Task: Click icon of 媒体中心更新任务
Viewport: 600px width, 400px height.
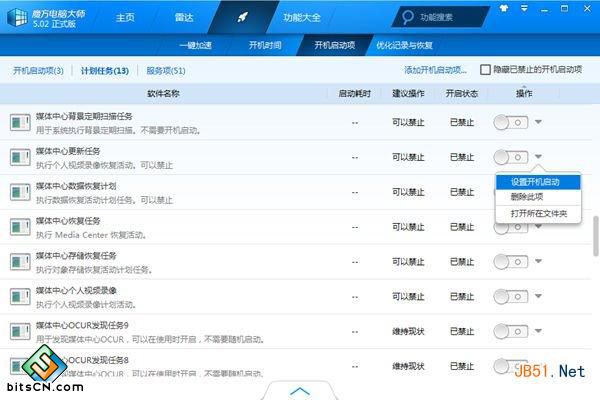Action: 20,157
